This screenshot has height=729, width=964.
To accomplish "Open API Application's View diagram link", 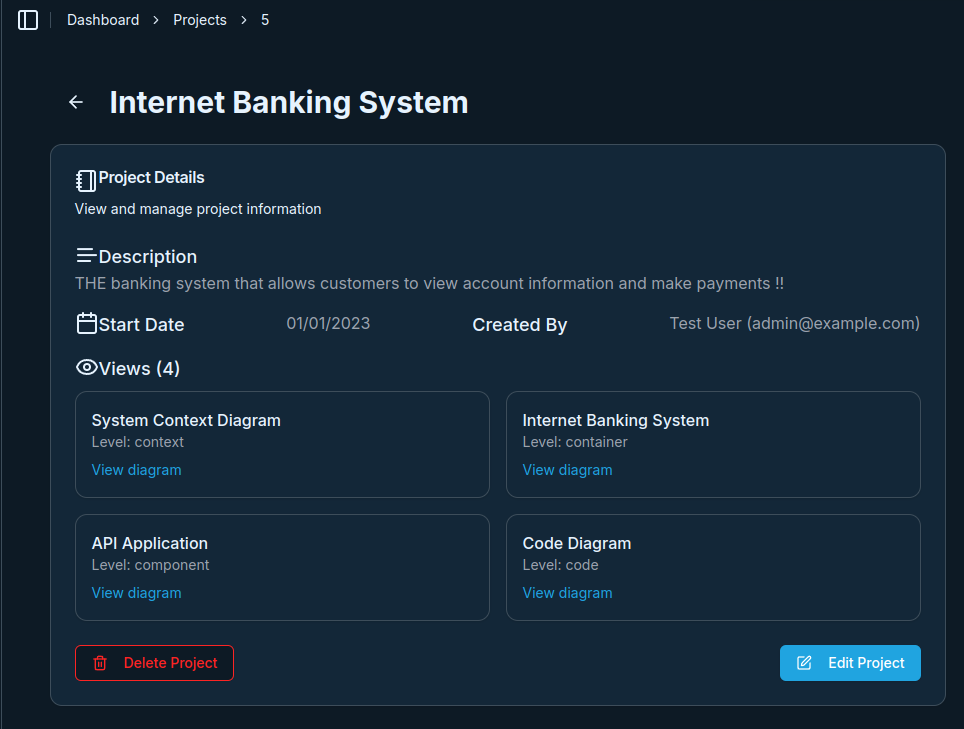I will 136,593.
